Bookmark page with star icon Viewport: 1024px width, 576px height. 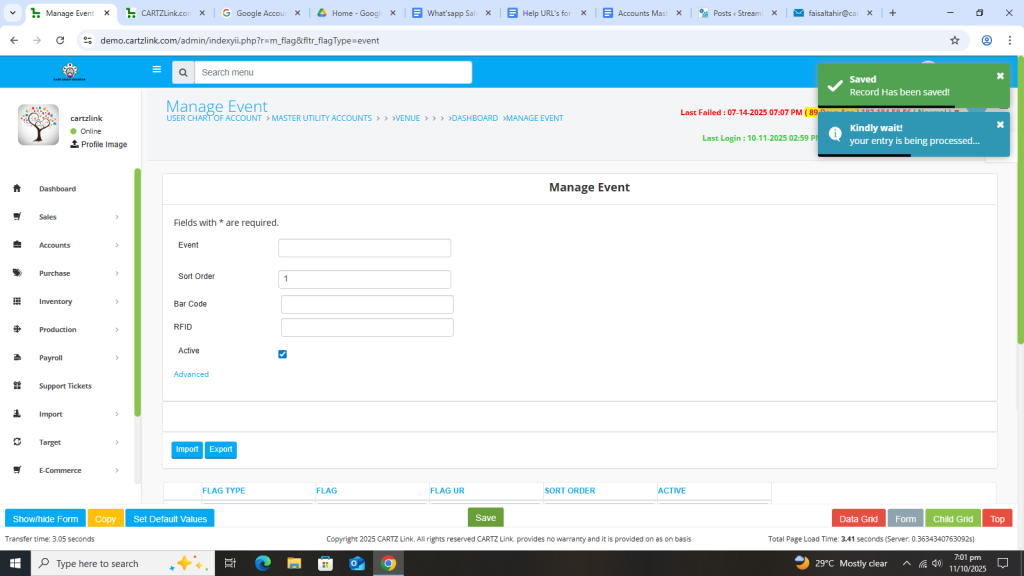pos(955,41)
